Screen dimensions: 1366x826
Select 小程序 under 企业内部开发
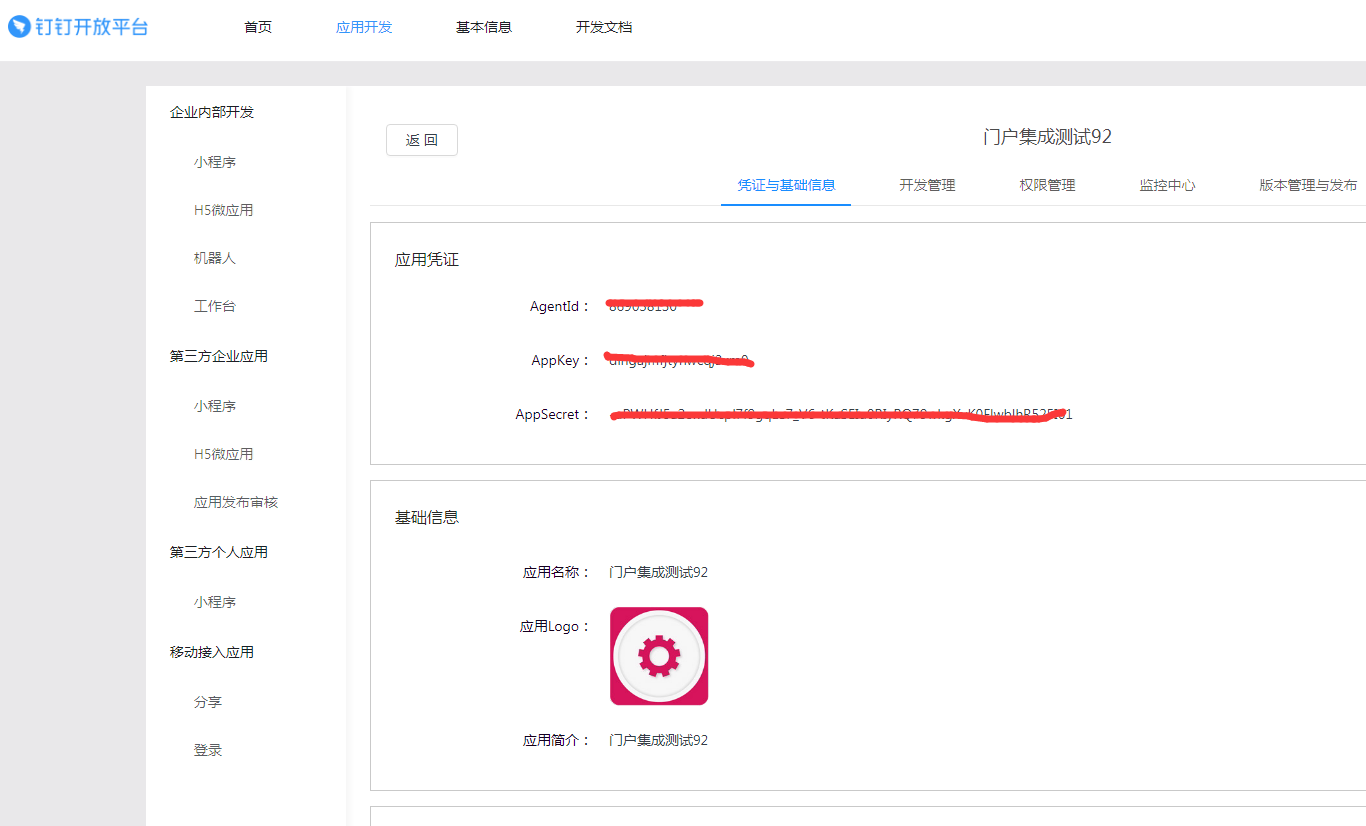pos(215,162)
